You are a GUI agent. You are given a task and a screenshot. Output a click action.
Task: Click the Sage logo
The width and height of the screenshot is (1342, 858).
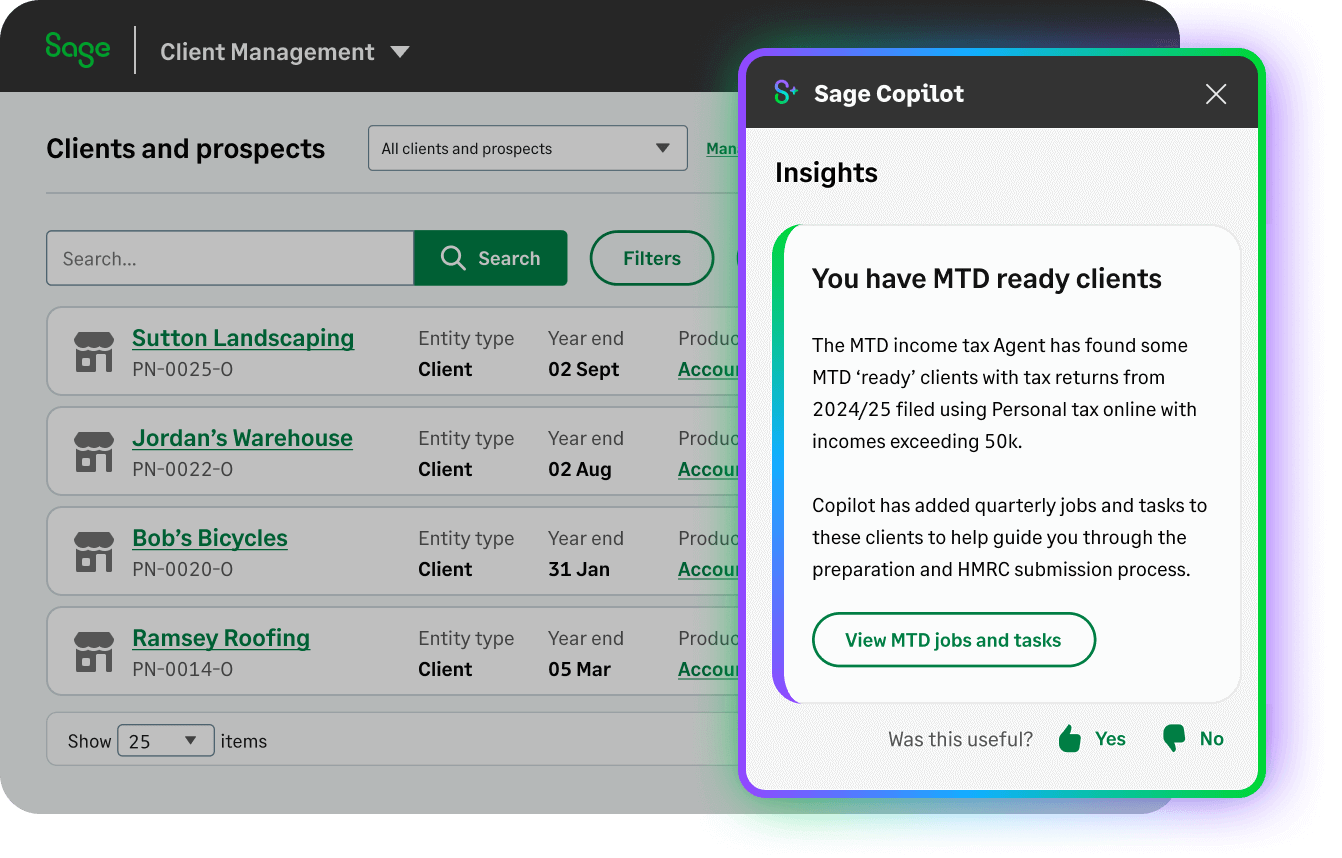(x=77, y=46)
